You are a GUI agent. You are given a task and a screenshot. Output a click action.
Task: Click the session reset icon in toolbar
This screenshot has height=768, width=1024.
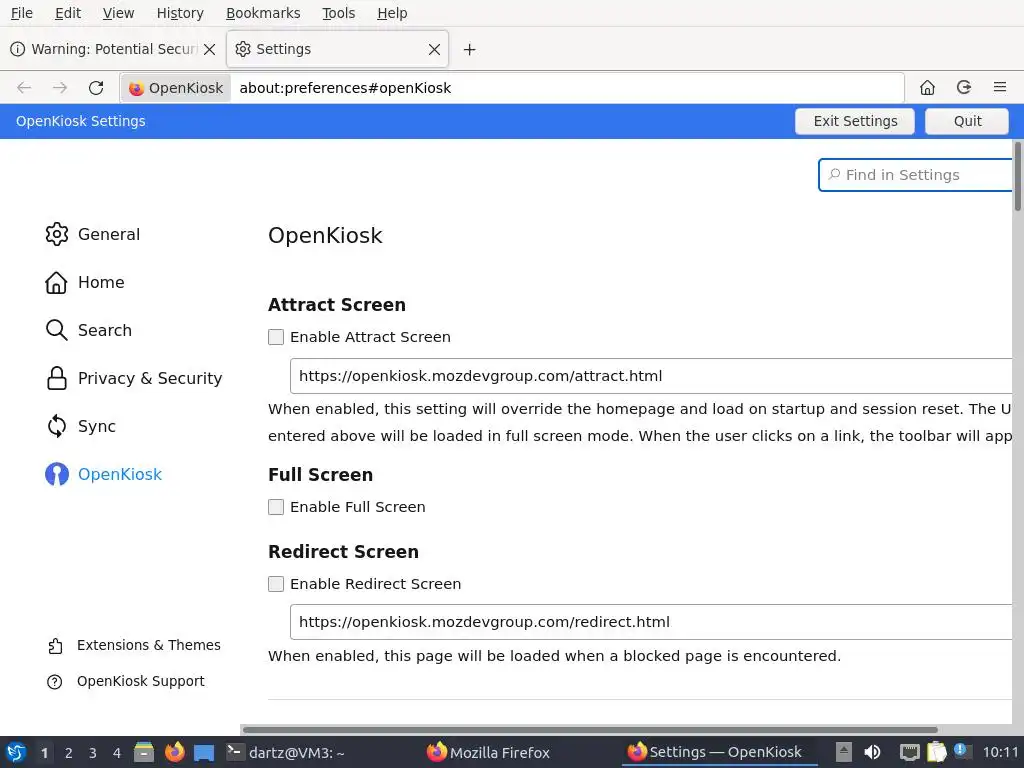coord(964,88)
